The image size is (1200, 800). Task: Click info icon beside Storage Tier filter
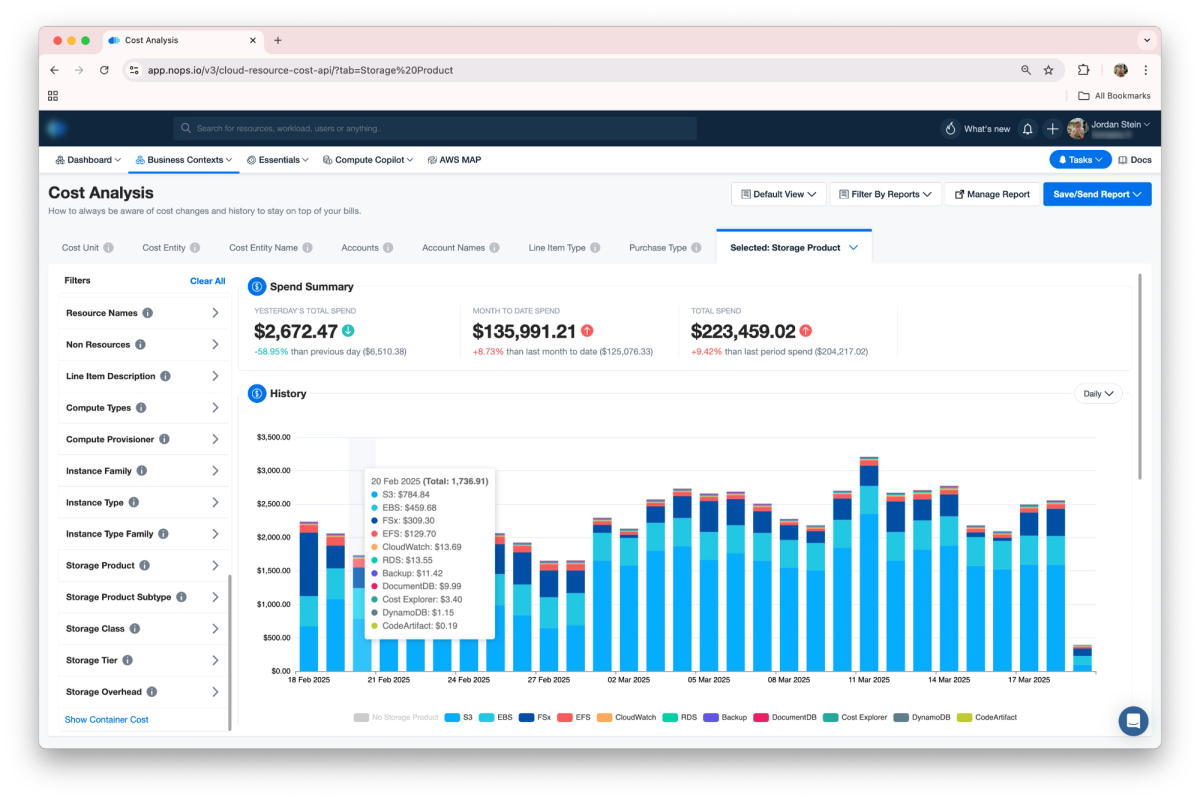tap(127, 660)
